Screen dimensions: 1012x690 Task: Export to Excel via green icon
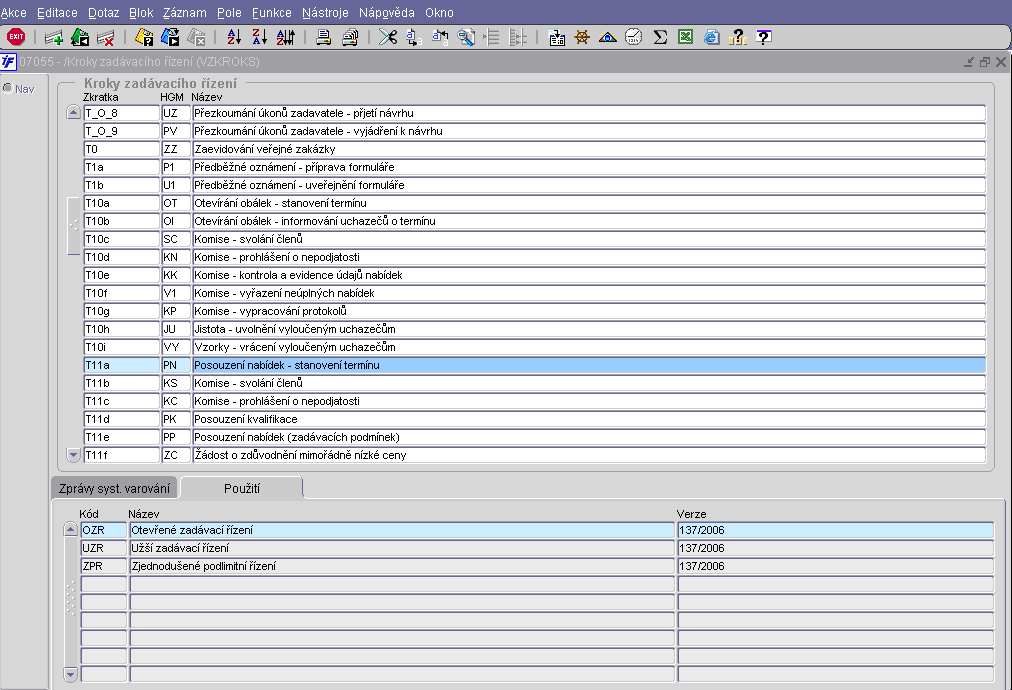(x=685, y=37)
